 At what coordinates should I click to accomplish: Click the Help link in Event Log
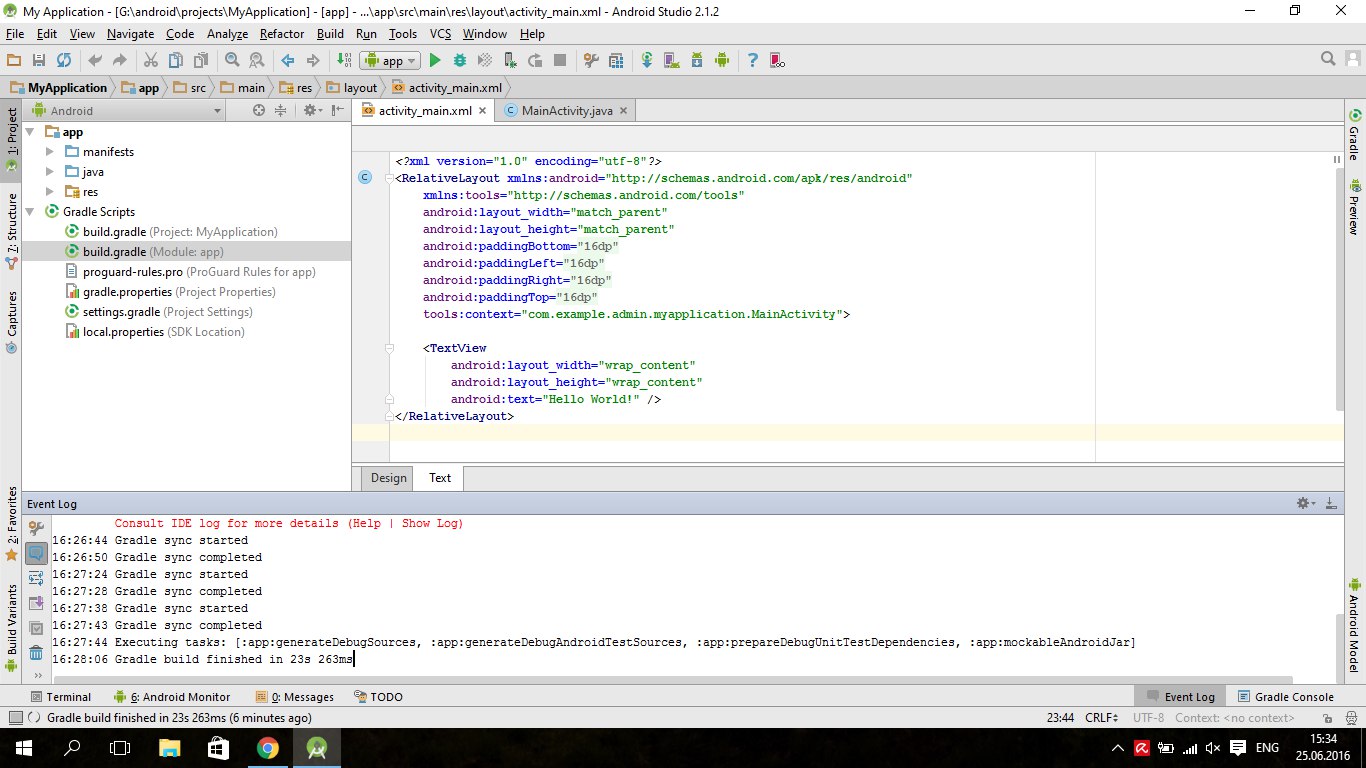pyautogui.click(x=366, y=524)
